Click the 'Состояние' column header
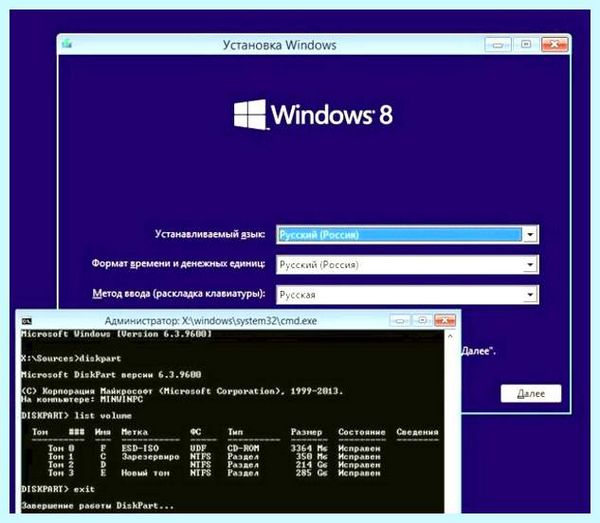600x523 pixels. [362, 432]
